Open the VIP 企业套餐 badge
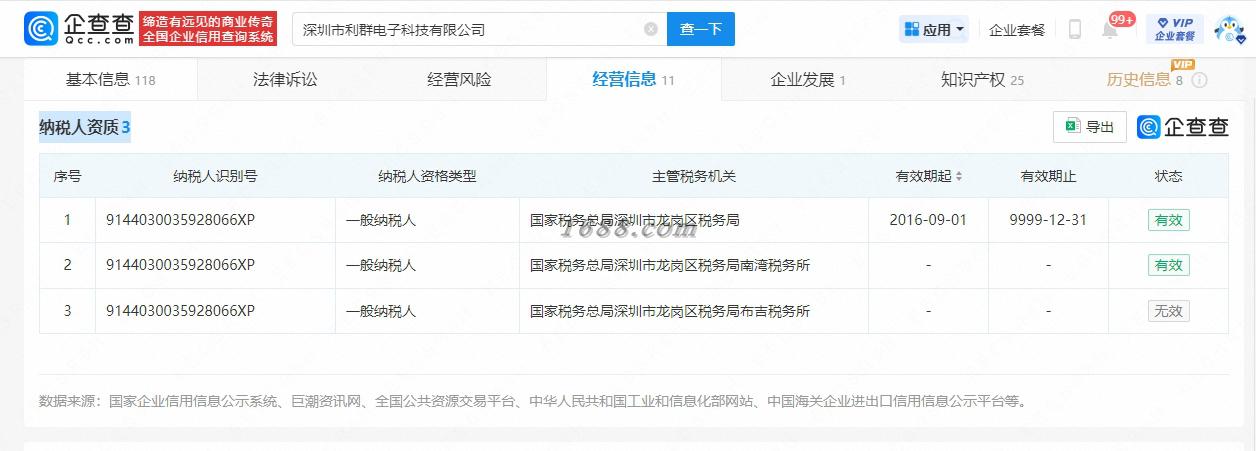This screenshot has width=1256, height=451. tap(1175, 29)
